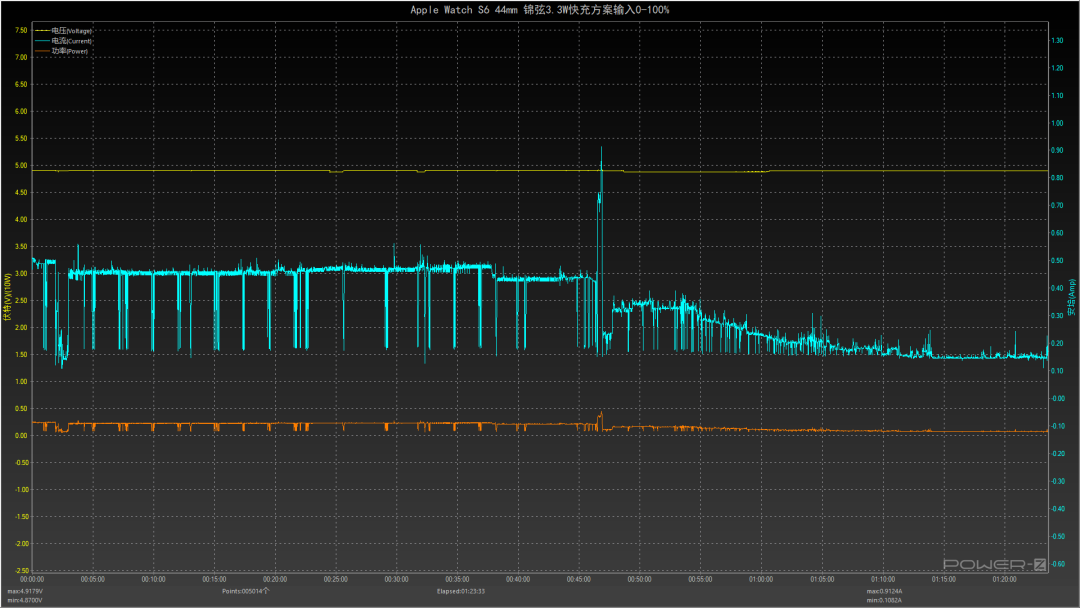Click the 0.90 tick on the amp axis

pos(1057,151)
